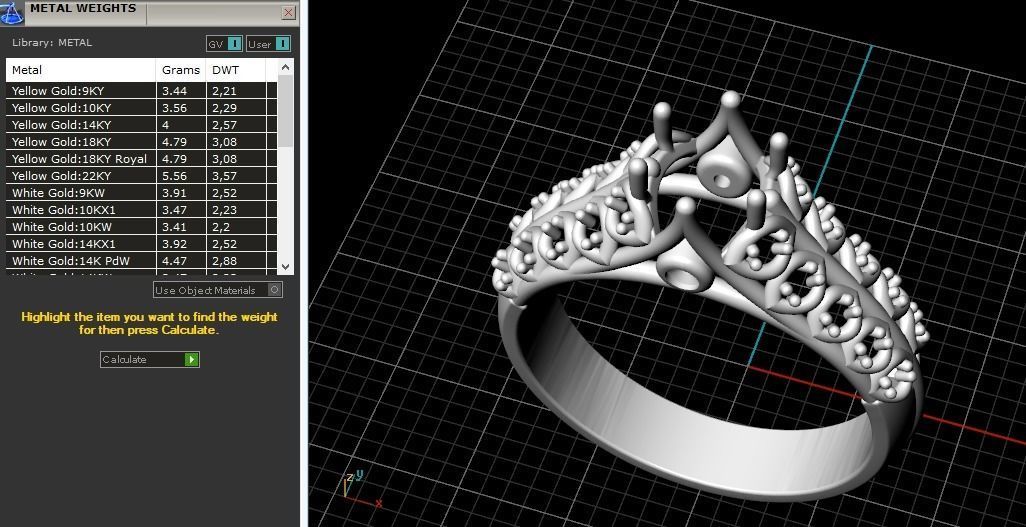Click the Library: METAL label
The height and width of the screenshot is (527, 1026).
tap(52, 43)
